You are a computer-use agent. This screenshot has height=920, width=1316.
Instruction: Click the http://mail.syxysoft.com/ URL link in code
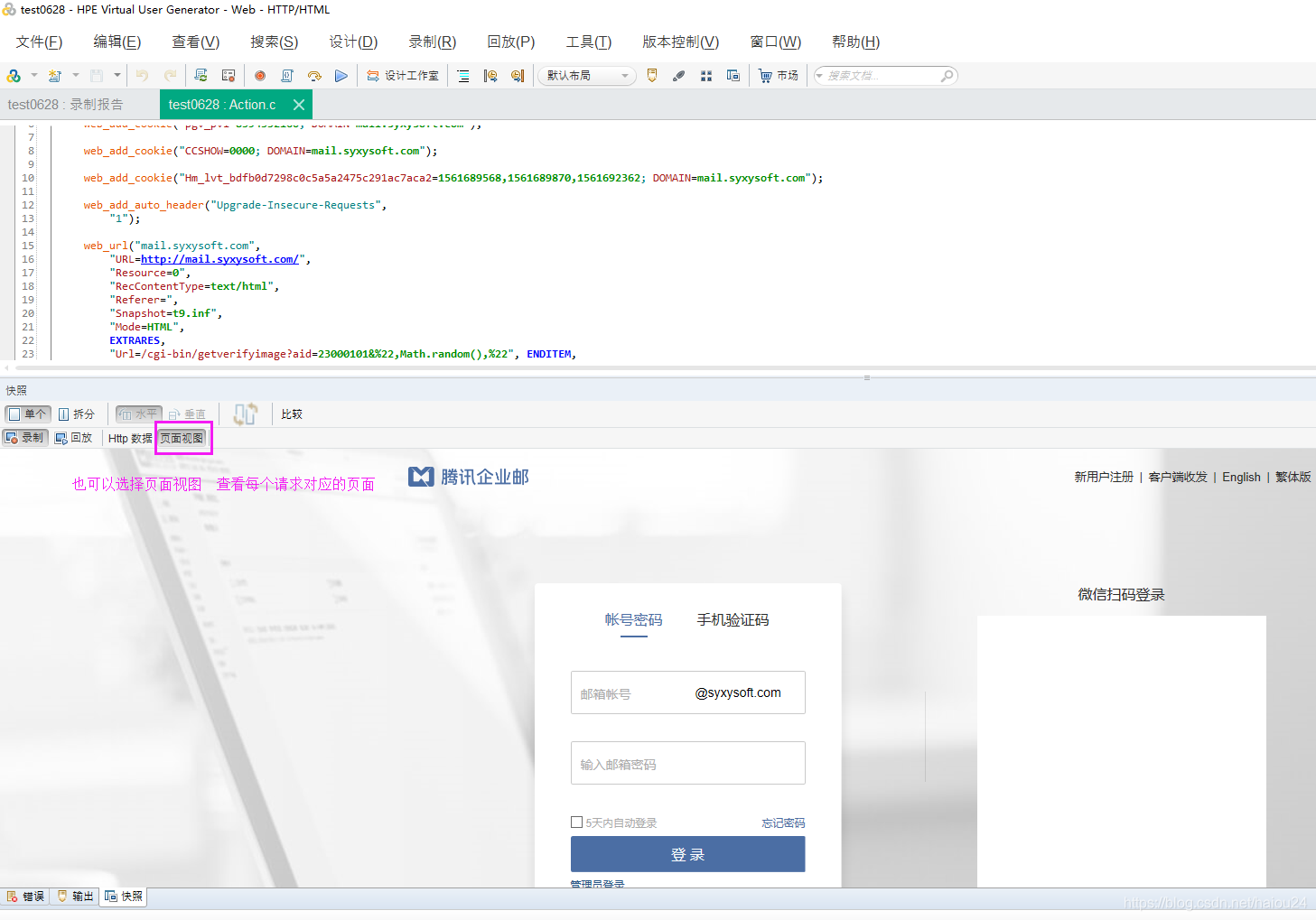(x=219, y=259)
